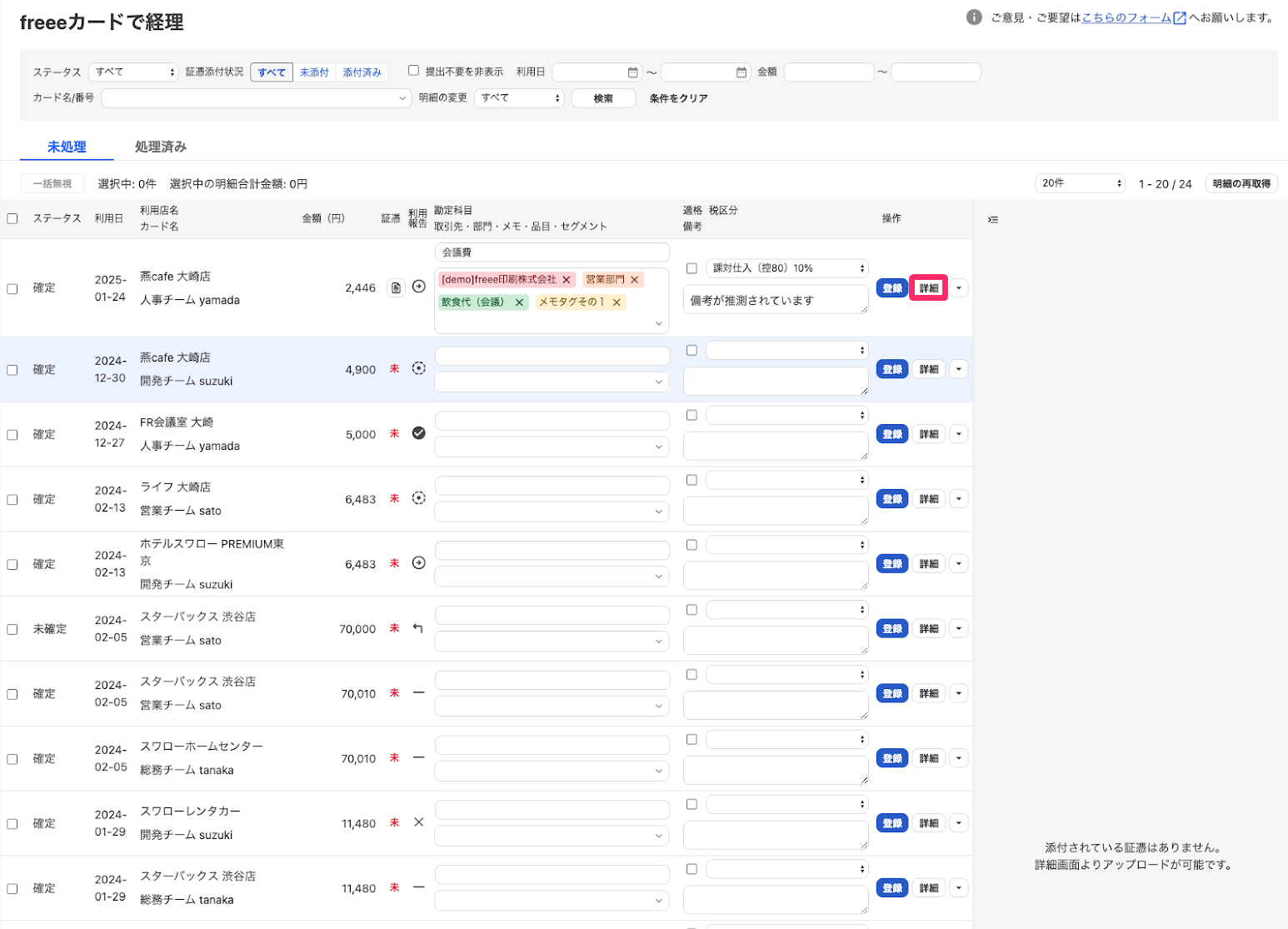Select the ライフ 大崎店 row checkbox
The width and height of the screenshot is (1288, 929).
(x=12, y=500)
